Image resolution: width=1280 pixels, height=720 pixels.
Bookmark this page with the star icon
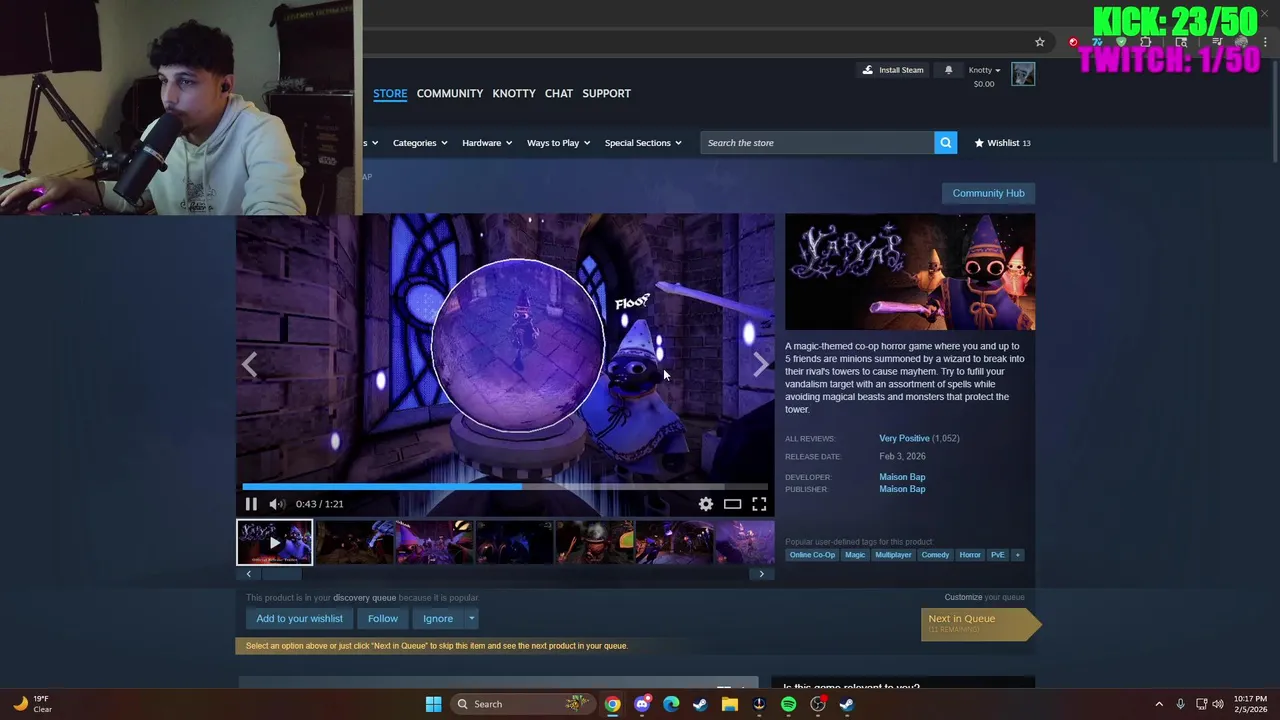1040,42
